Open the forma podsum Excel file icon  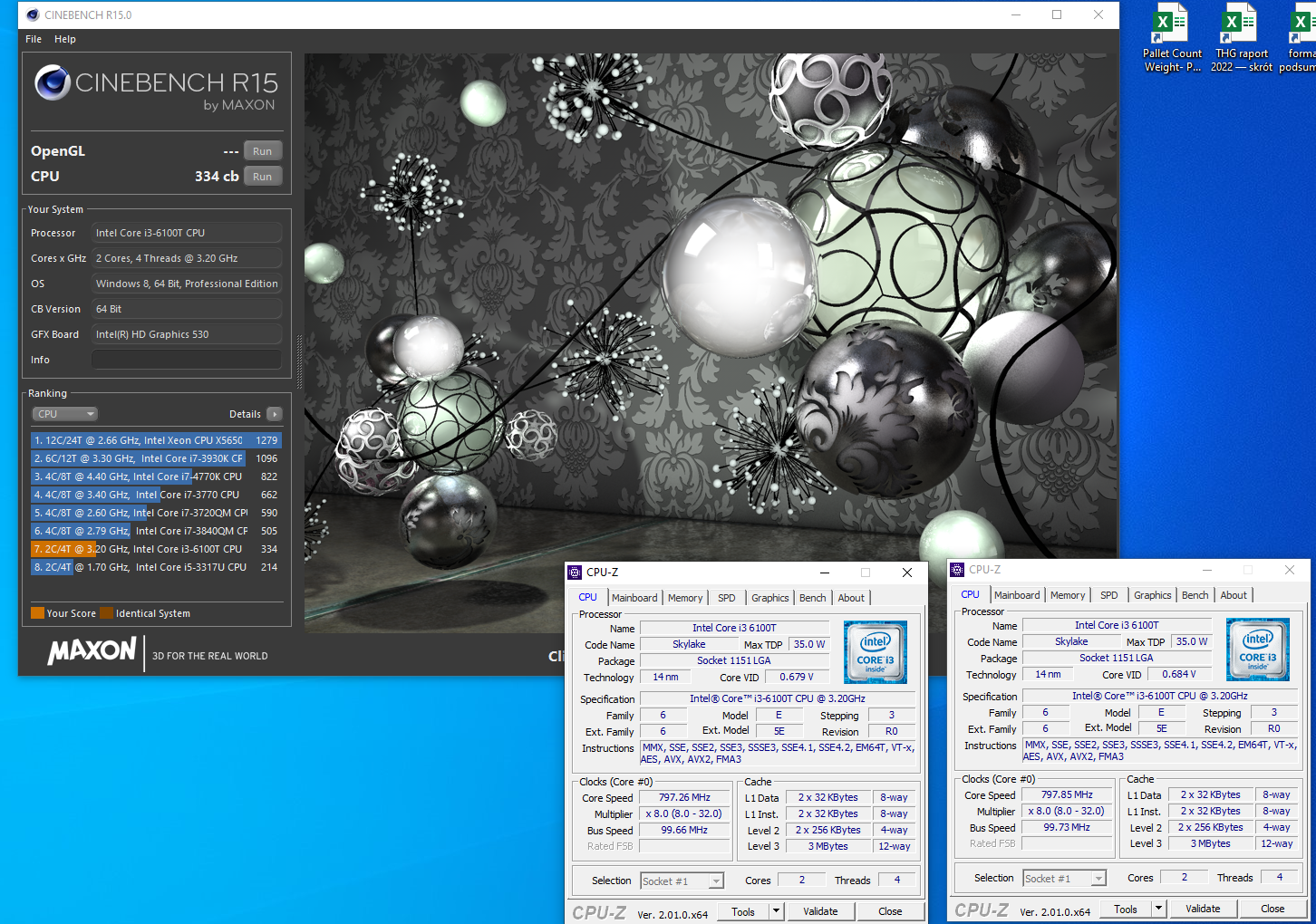[1298, 38]
